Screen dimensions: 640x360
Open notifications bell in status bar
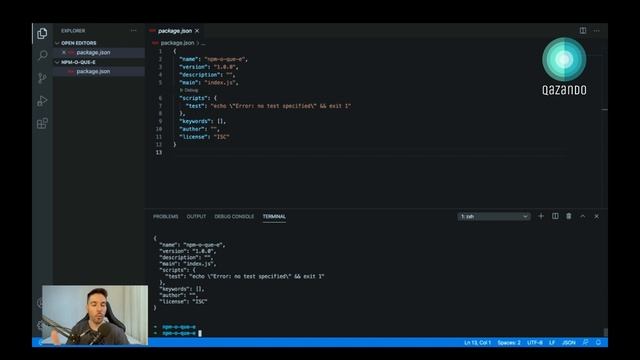pos(598,343)
